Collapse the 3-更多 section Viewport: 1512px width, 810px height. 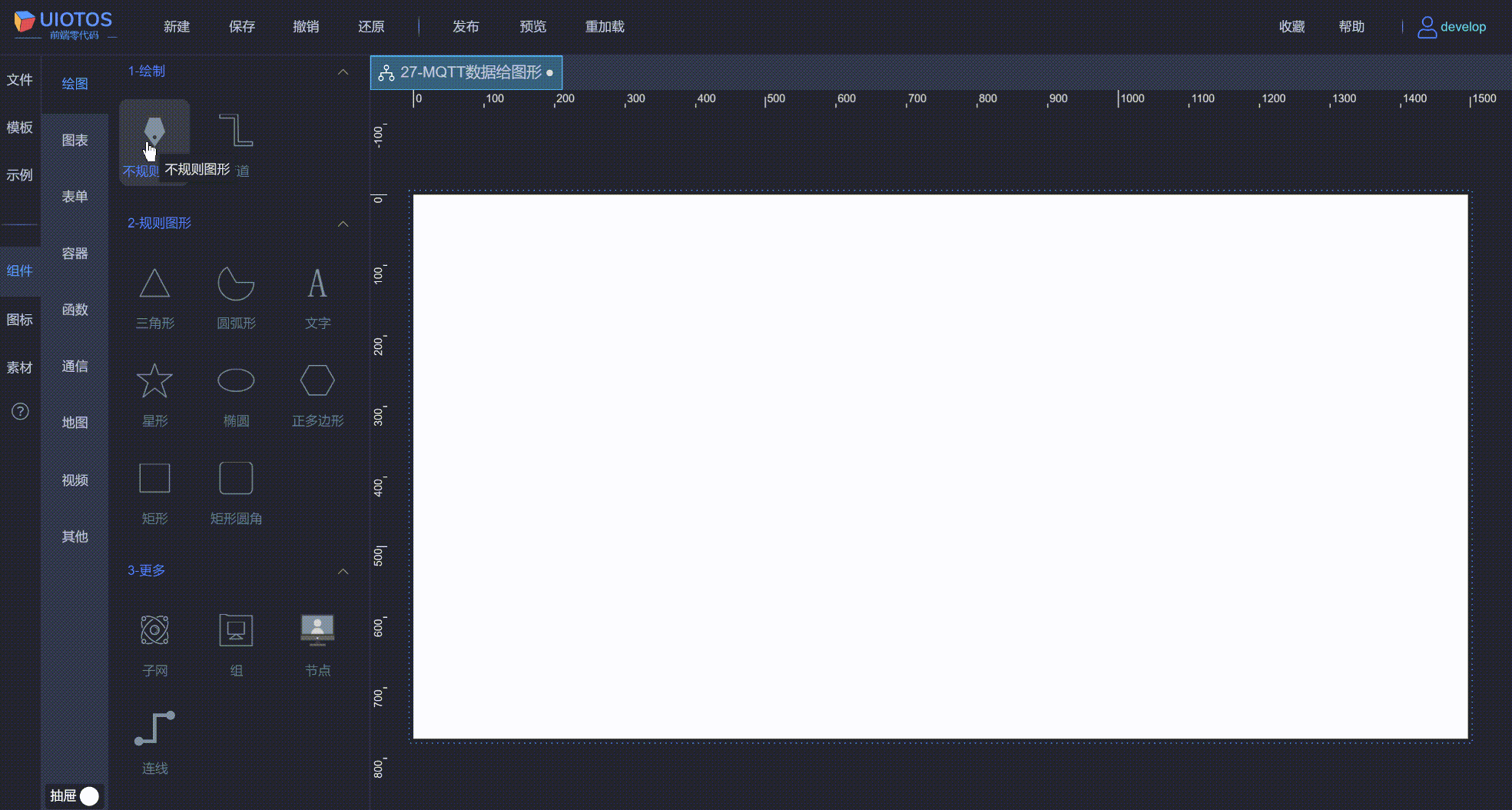[343, 571]
